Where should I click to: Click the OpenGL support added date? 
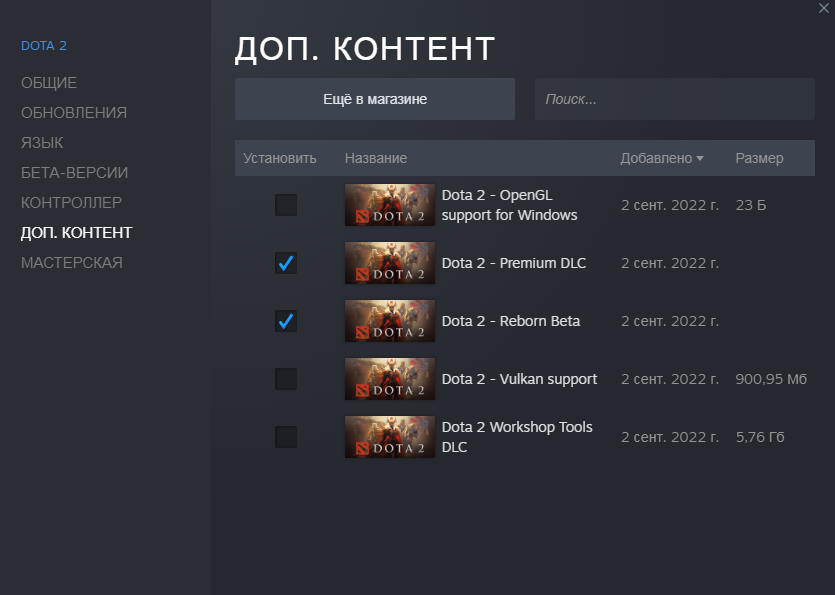click(670, 205)
